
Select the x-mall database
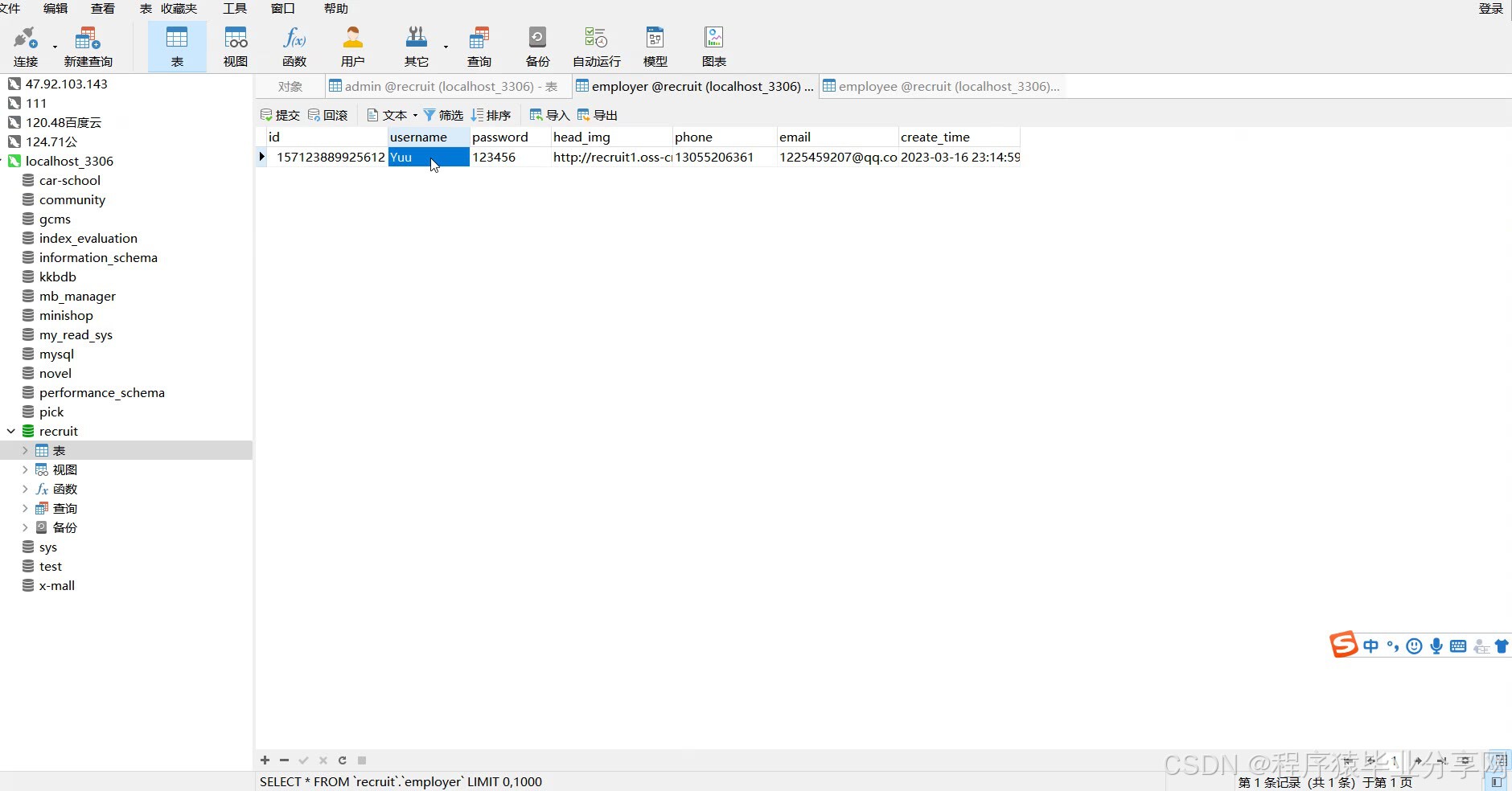[57, 585]
